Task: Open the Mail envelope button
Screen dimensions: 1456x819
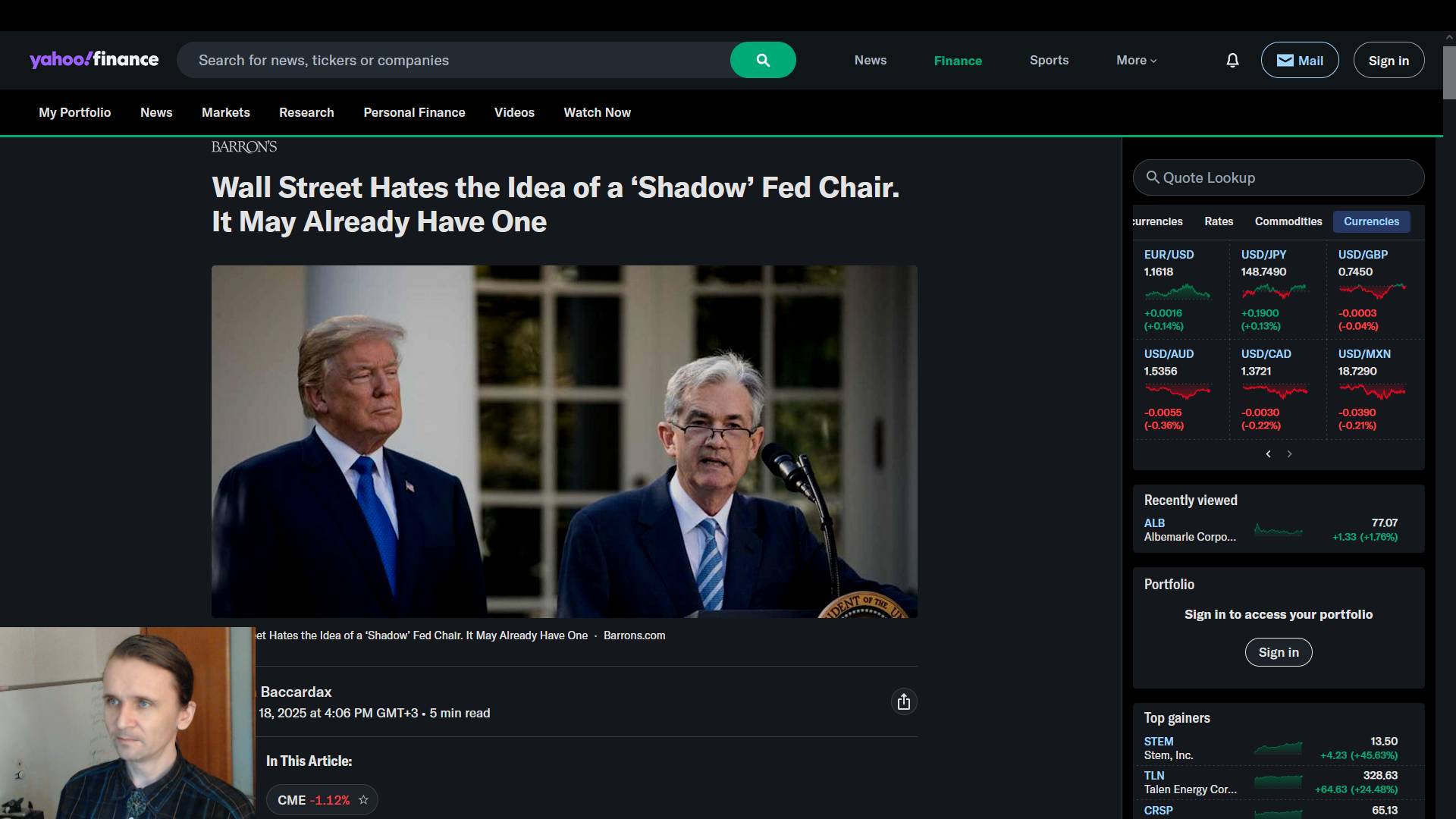Action: [x=1300, y=60]
